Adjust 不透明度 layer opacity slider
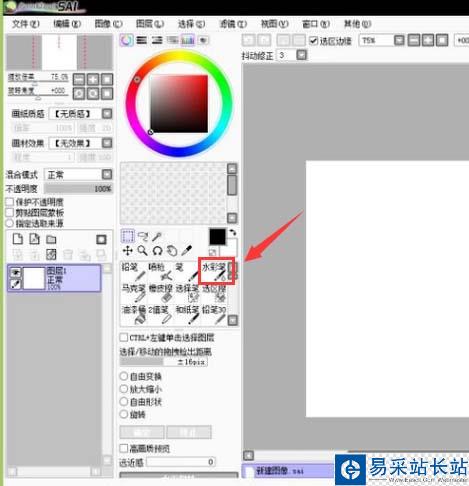This screenshot has width=469, height=486. 78,189
